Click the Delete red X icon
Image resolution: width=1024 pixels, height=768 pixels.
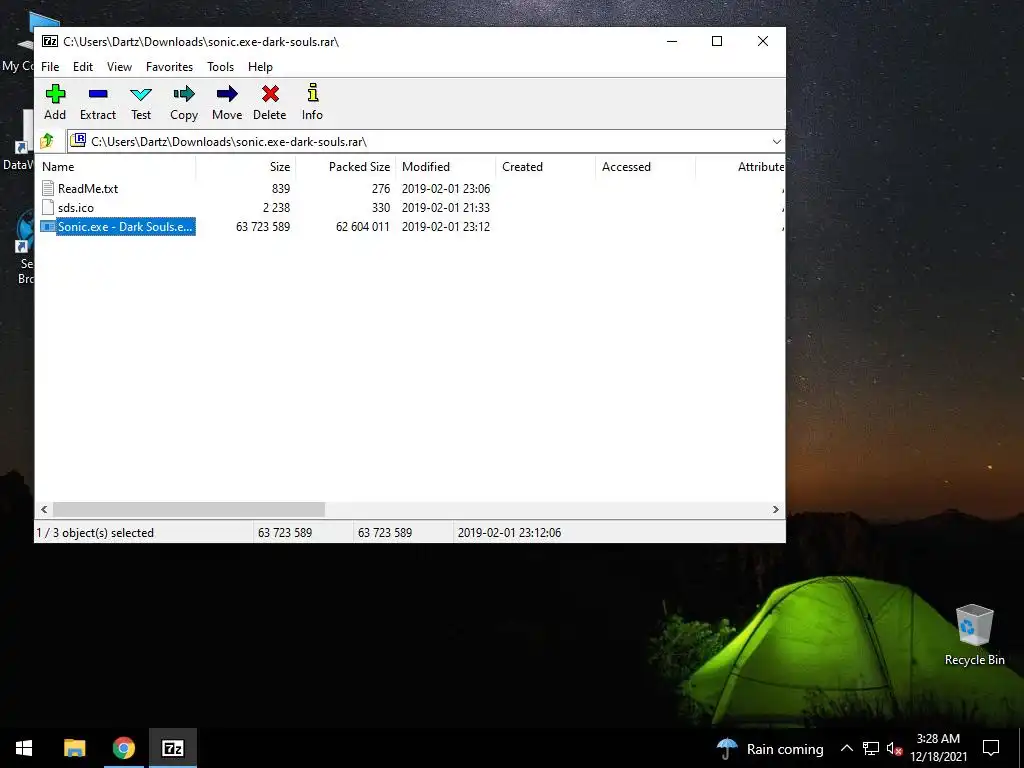[x=270, y=94]
